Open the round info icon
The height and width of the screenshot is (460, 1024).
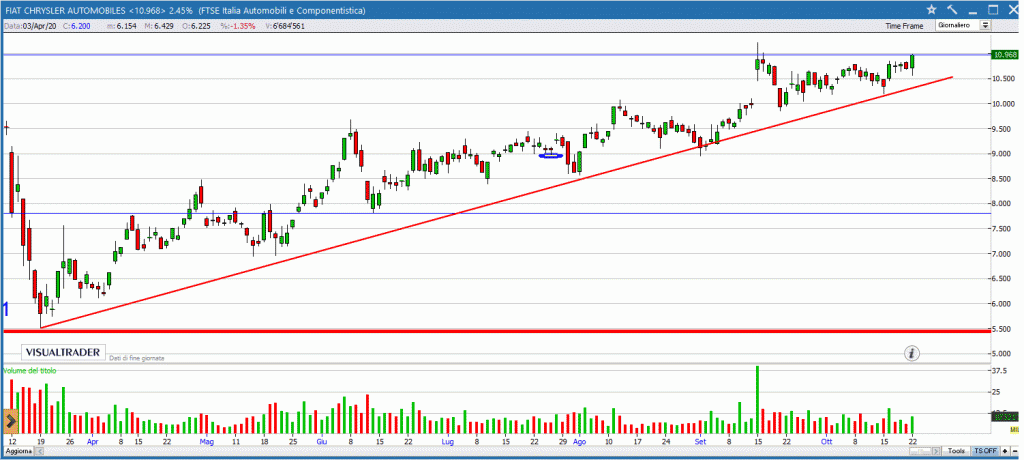tap(912, 353)
